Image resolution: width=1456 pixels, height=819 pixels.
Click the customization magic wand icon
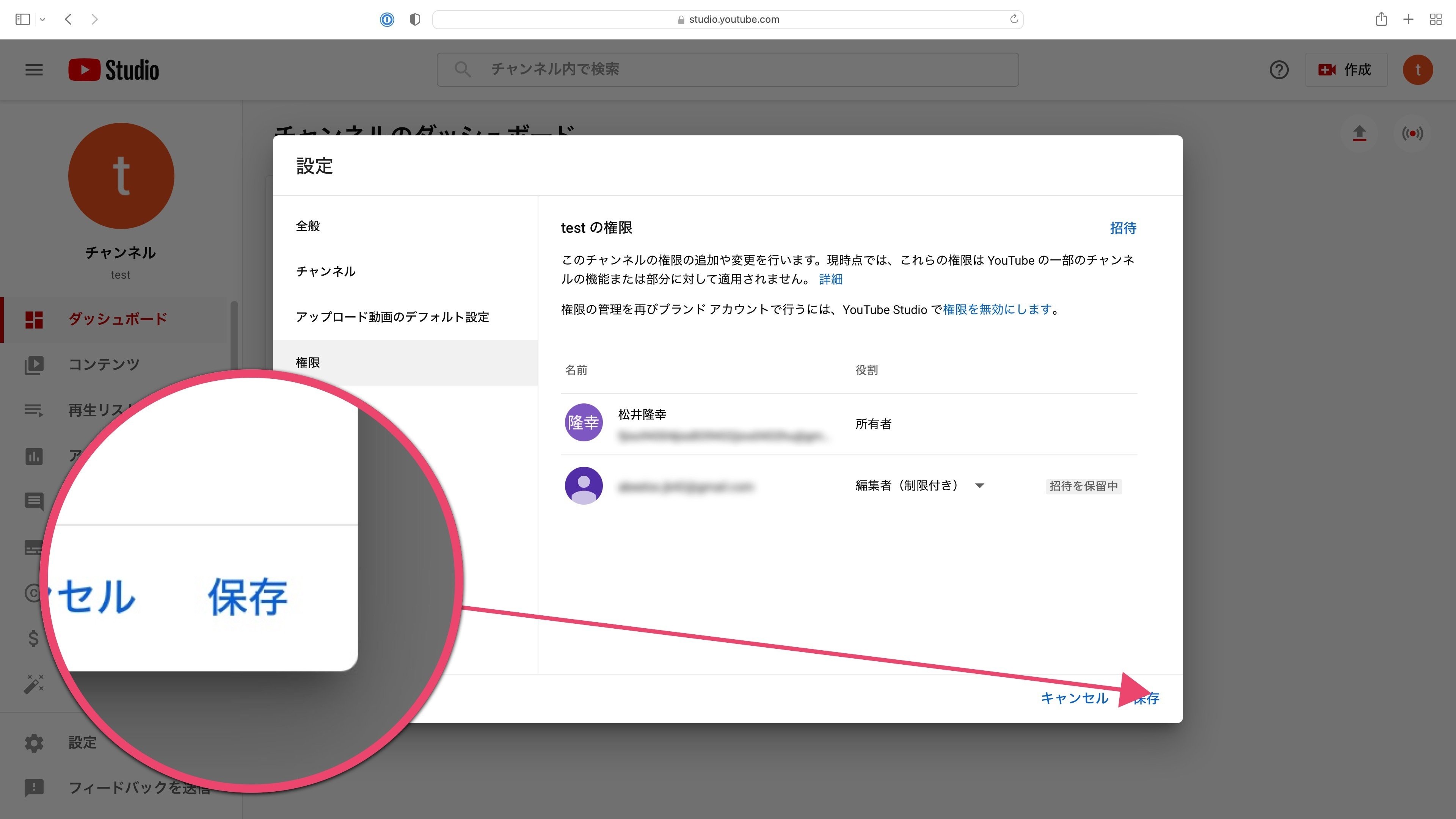[x=34, y=684]
